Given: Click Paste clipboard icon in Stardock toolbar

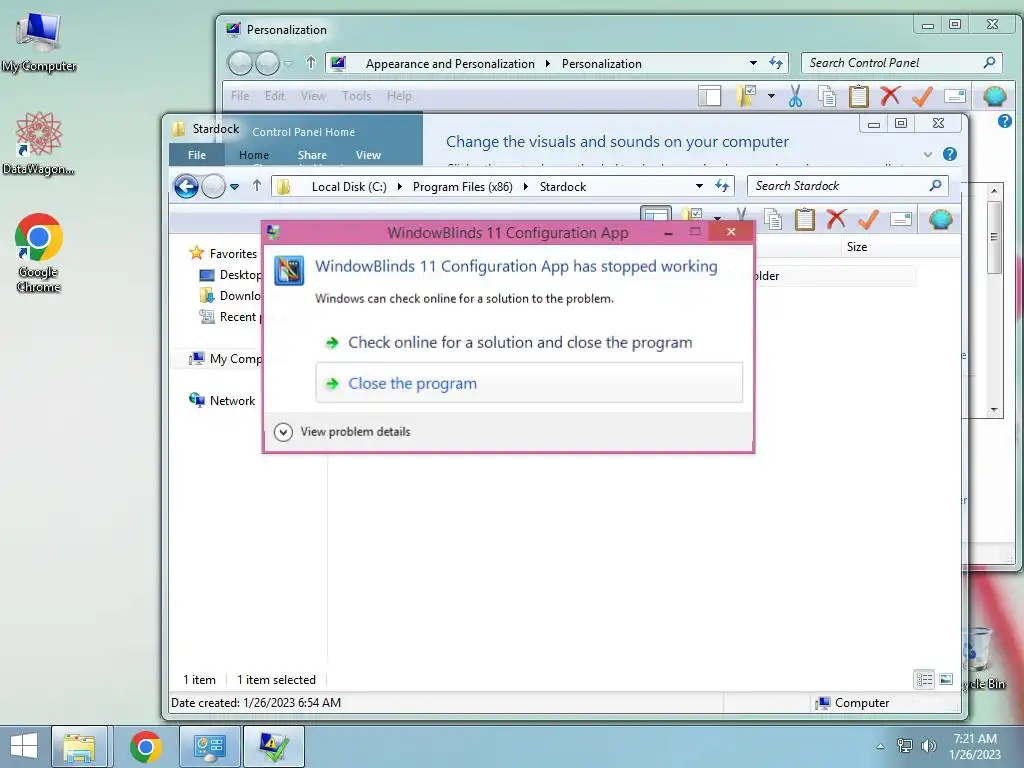Looking at the screenshot, I should click(x=805, y=219).
